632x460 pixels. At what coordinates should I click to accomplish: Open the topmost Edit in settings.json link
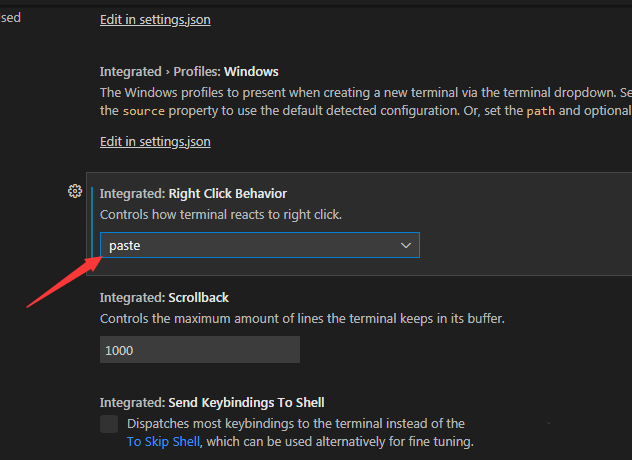pyautogui.click(x=155, y=20)
